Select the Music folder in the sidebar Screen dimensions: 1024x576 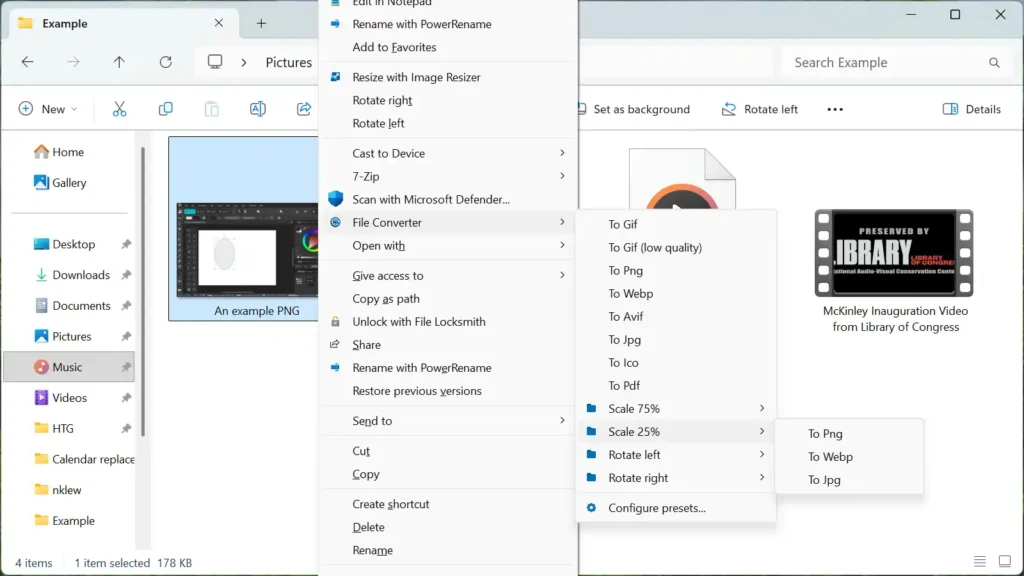(63, 366)
